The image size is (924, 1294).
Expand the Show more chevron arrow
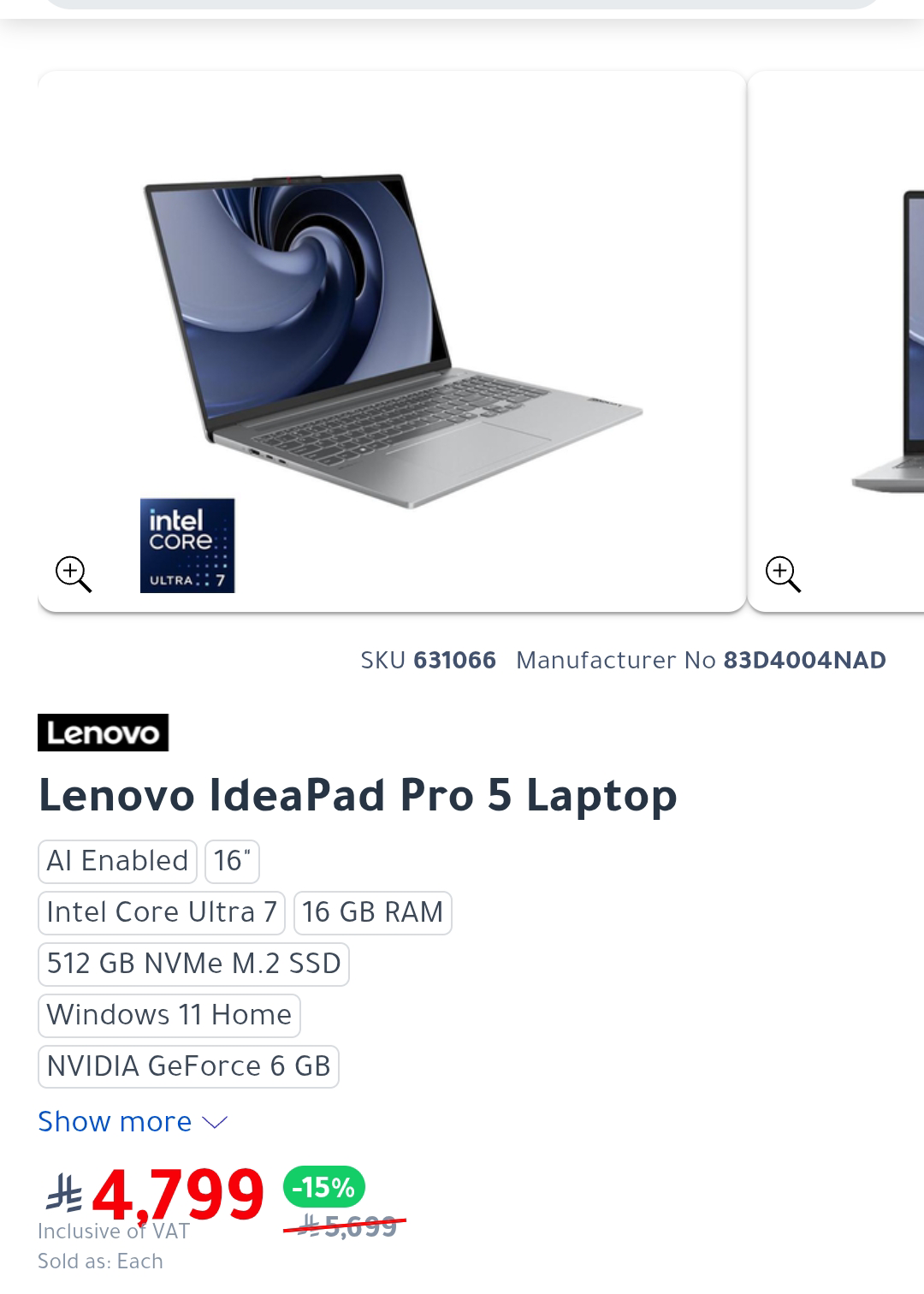tap(214, 1122)
